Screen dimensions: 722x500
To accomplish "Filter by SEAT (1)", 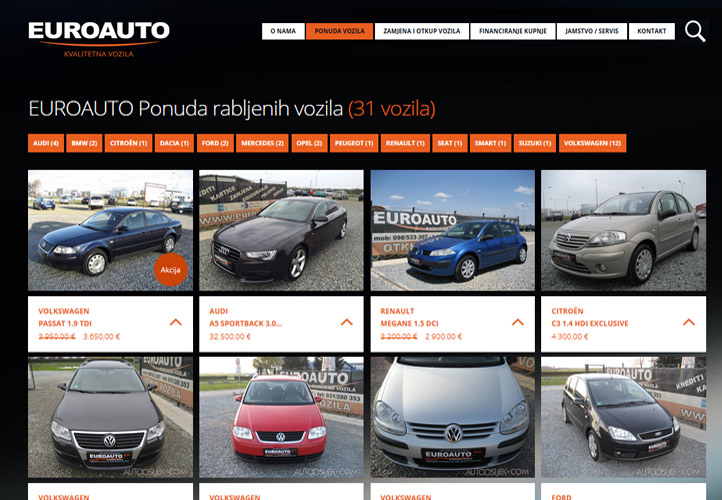I will click(x=450, y=143).
